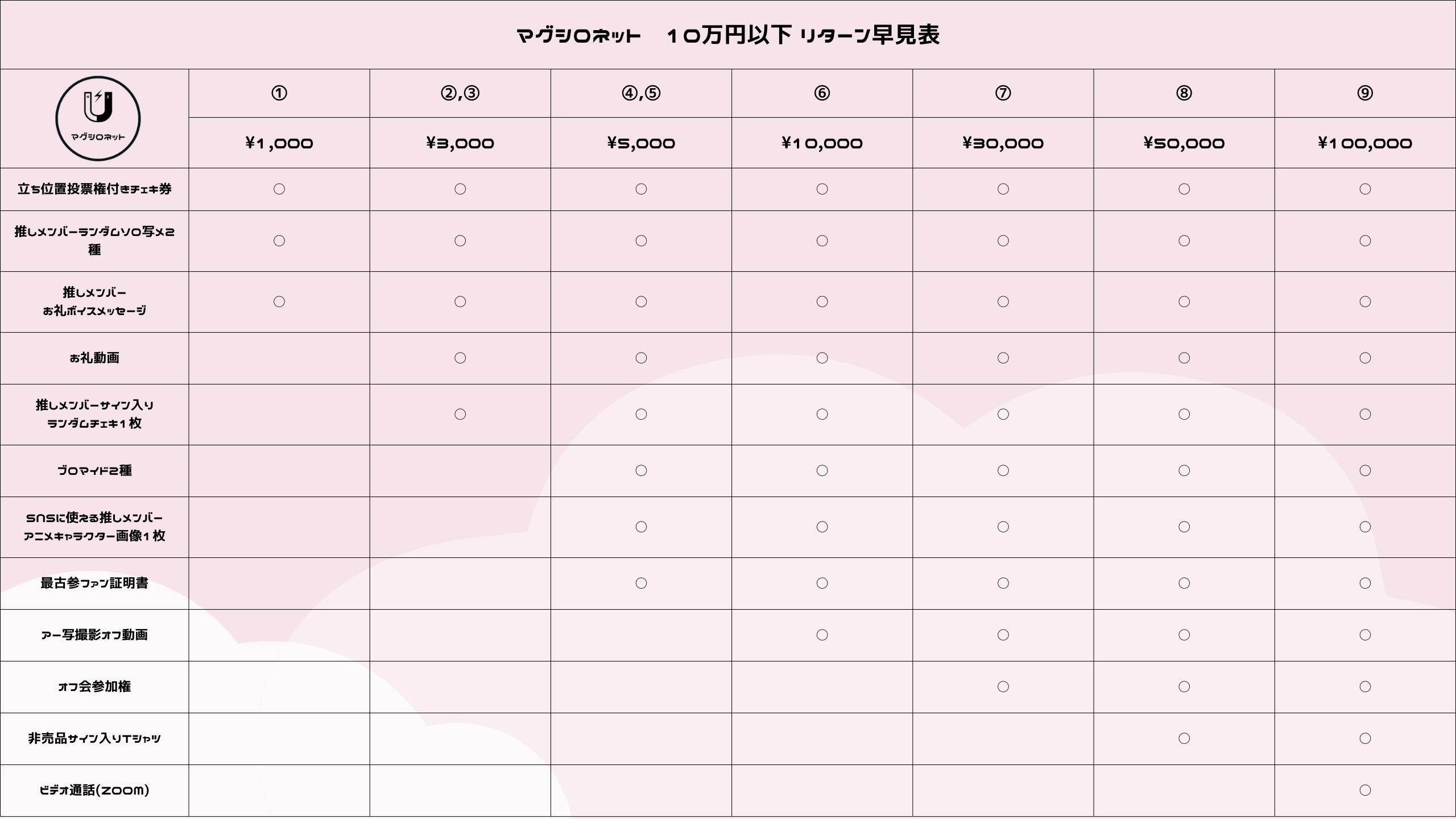The image size is (1456, 819).
Task: Click the お礼動画 circle in the ¥3,000 column
Action: [460, 358]
